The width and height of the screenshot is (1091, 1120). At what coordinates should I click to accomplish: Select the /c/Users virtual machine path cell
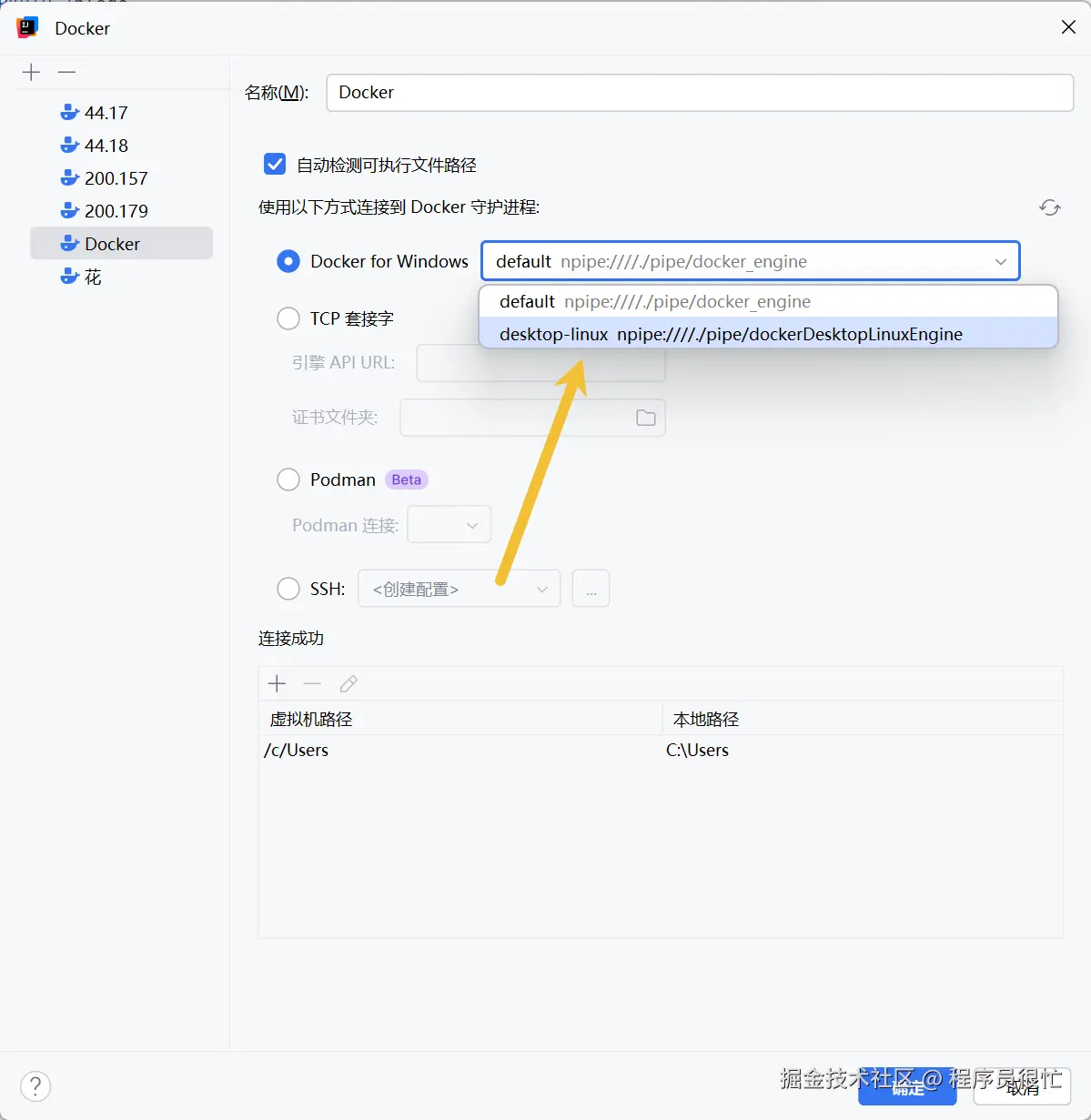[x=460, y=751]
